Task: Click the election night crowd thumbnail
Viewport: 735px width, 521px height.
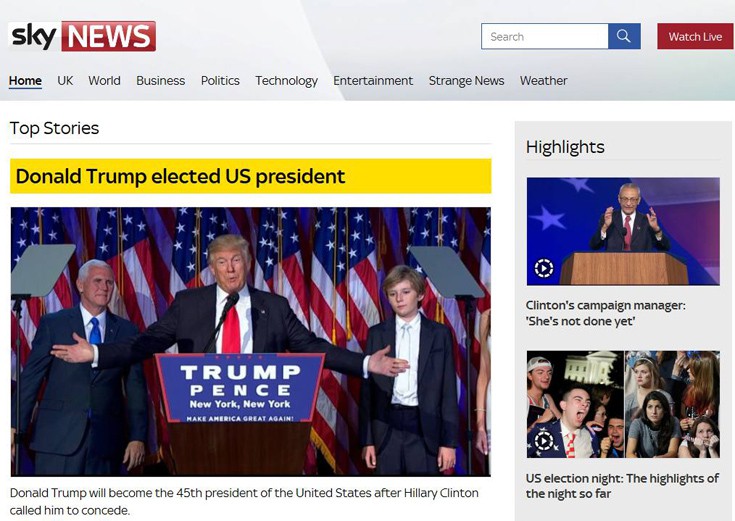Action: coord(623,404)
